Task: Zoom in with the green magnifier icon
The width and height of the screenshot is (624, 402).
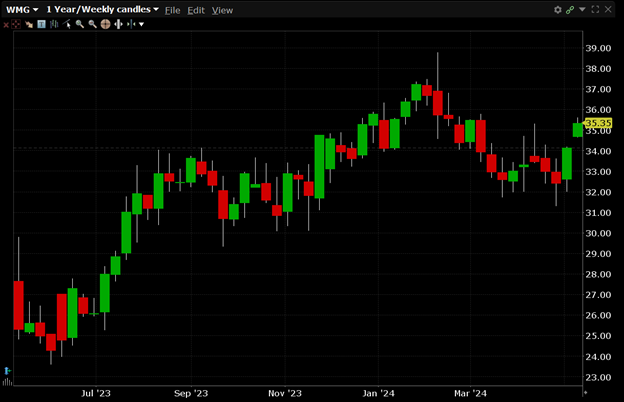Action: [80, 25]
